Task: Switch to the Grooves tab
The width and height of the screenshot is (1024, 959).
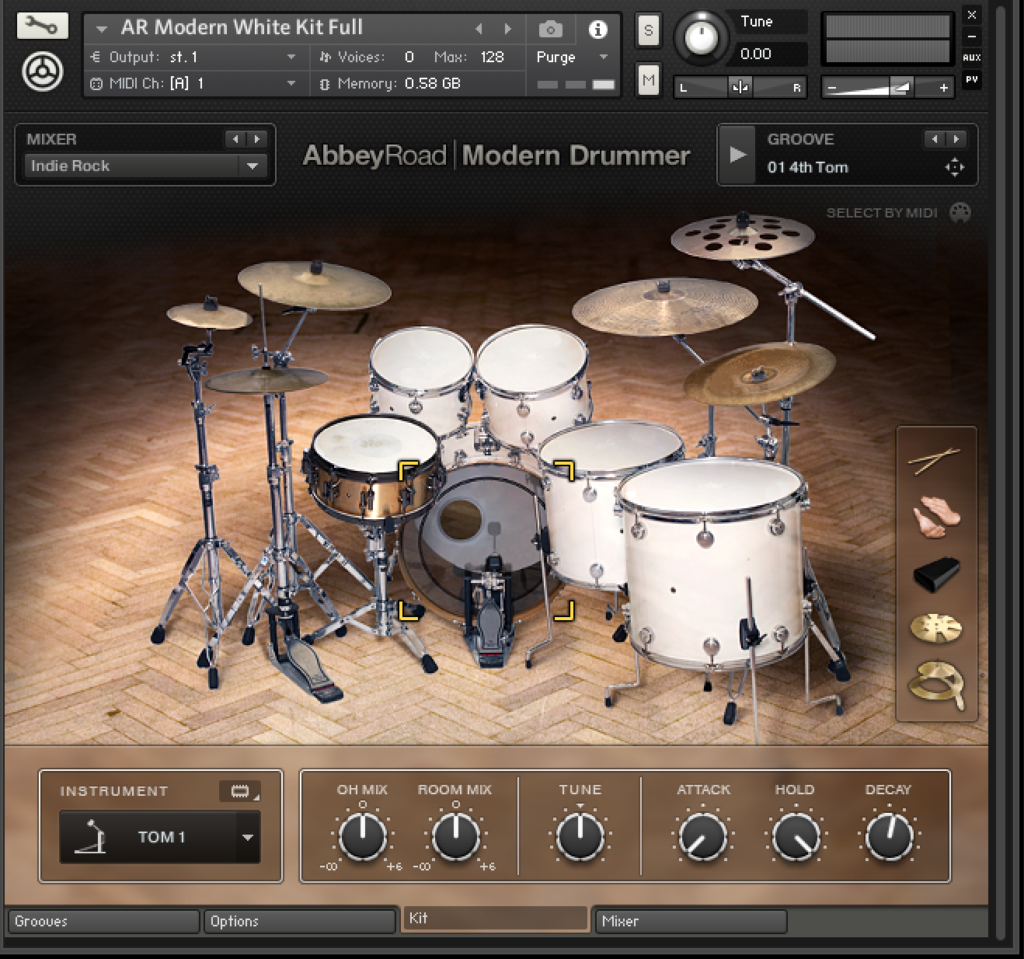Action: point(102,921)
